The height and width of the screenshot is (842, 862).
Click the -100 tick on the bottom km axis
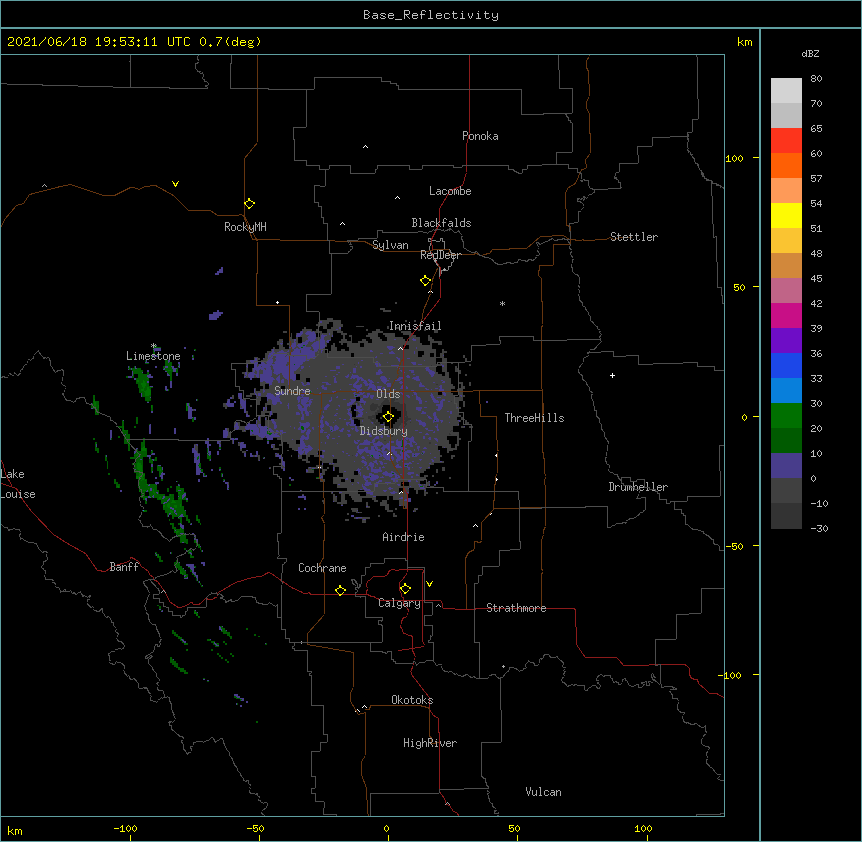125,828
